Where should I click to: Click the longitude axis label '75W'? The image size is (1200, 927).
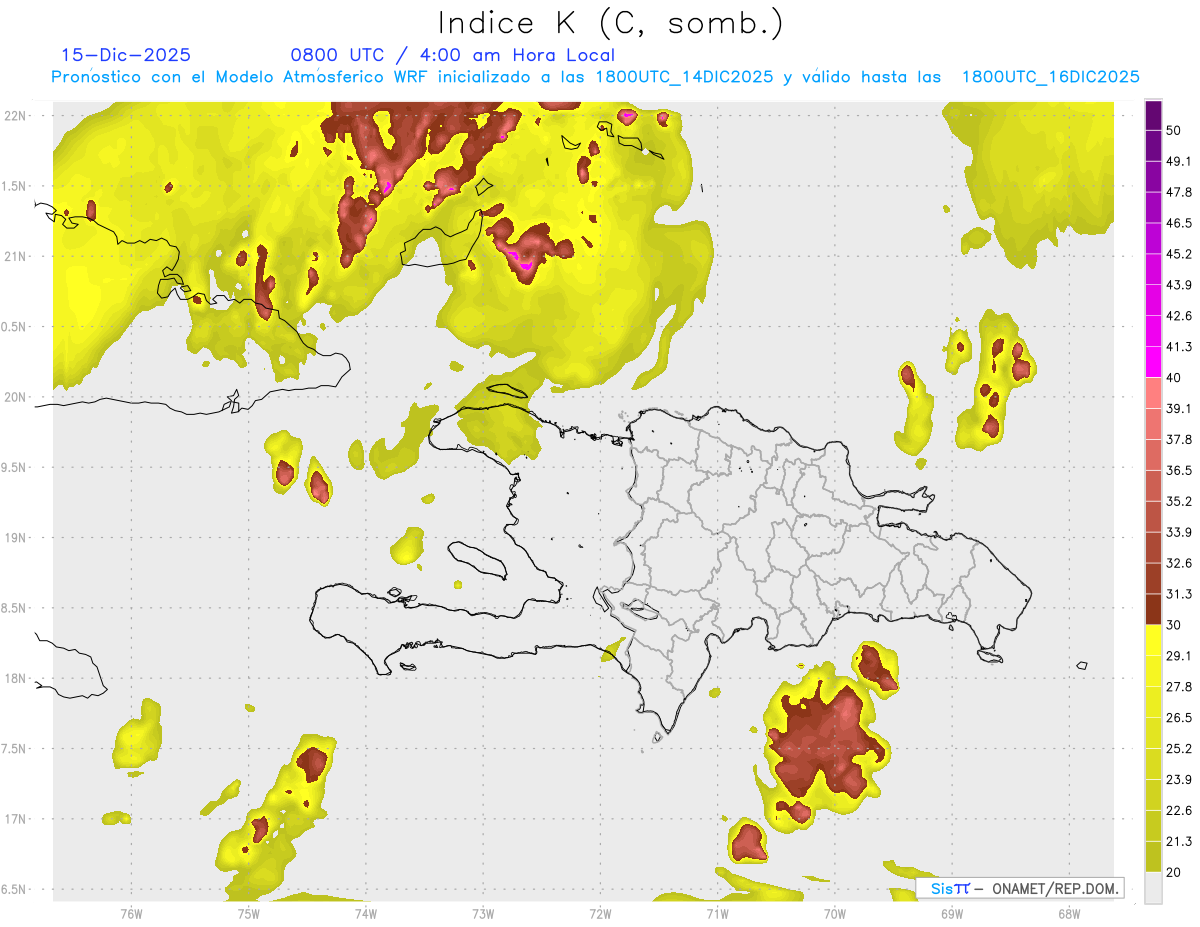point(249,914)
